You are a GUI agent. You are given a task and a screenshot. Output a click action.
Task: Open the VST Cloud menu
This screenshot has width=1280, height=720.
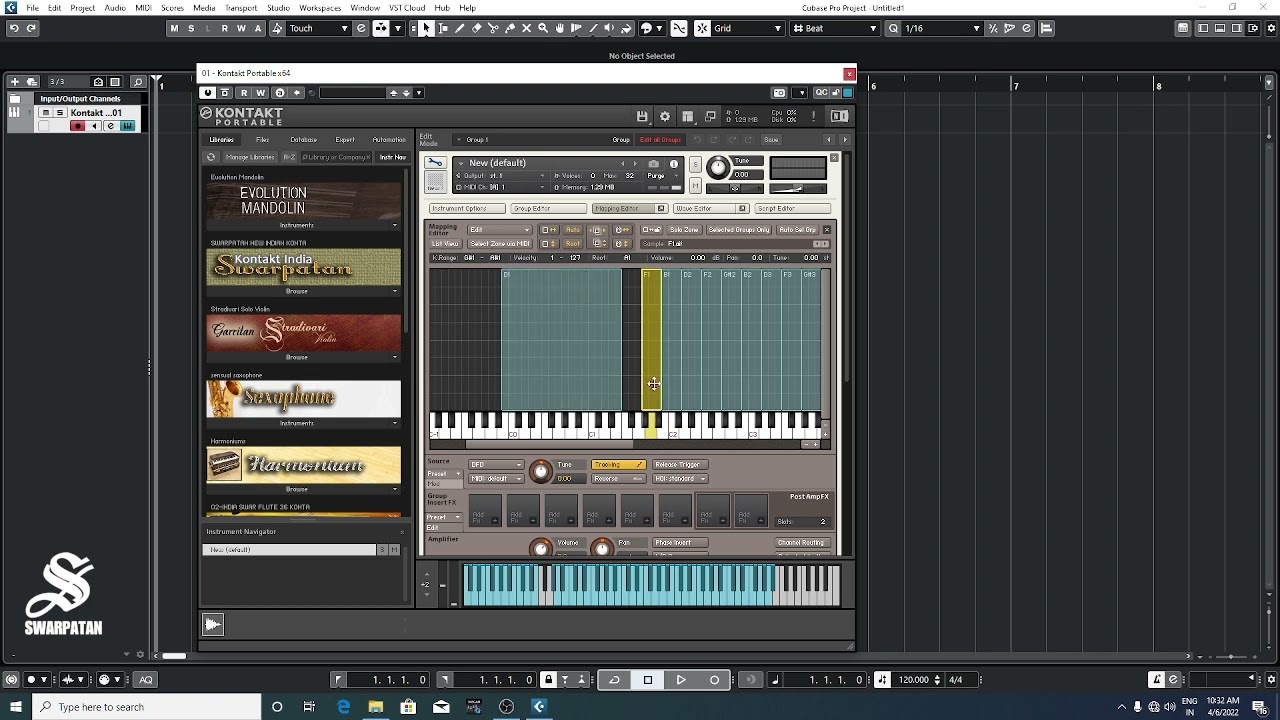pyautogui.click(x=407, y=8)
